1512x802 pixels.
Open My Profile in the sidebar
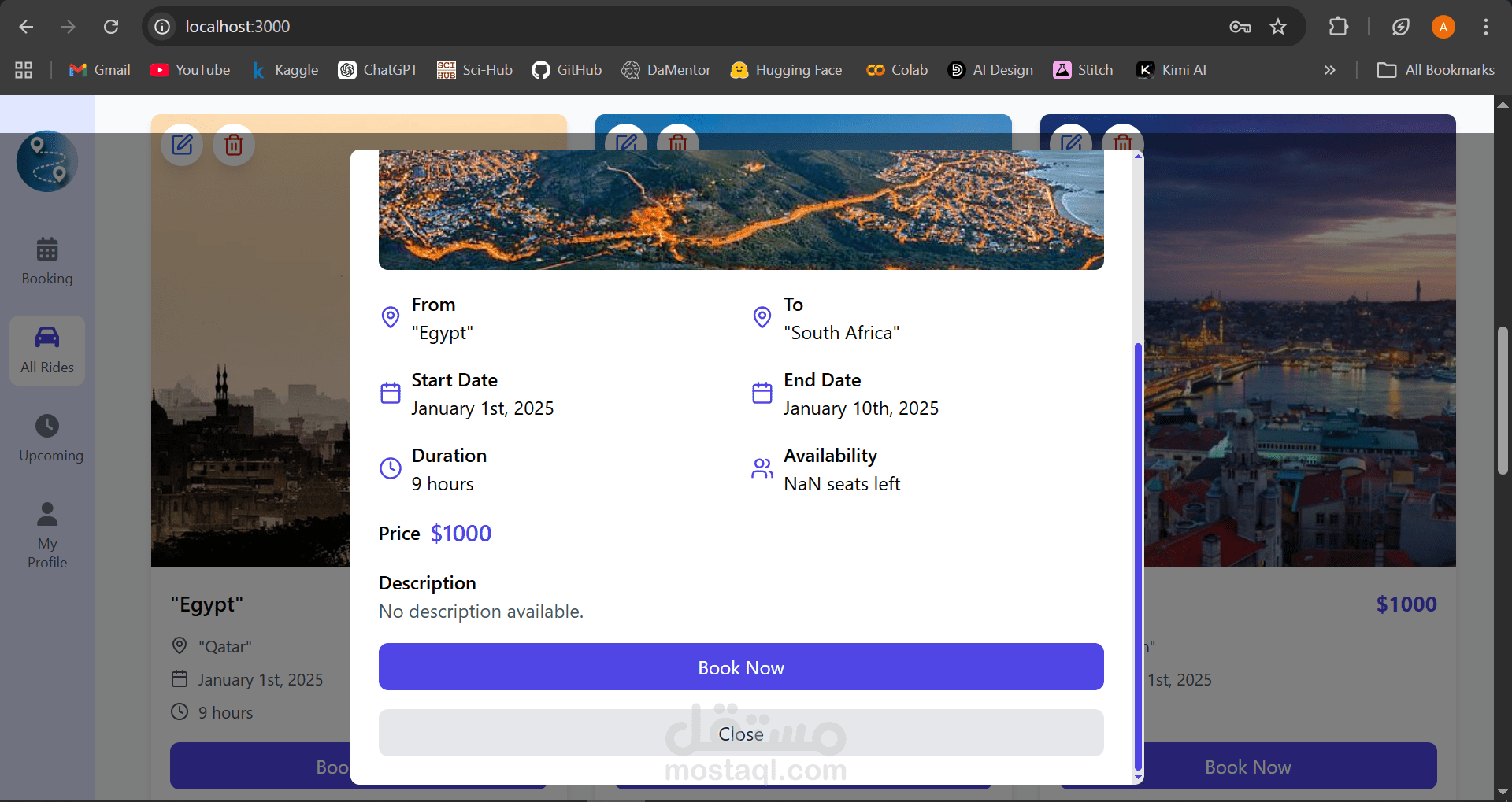coord(47,535)
